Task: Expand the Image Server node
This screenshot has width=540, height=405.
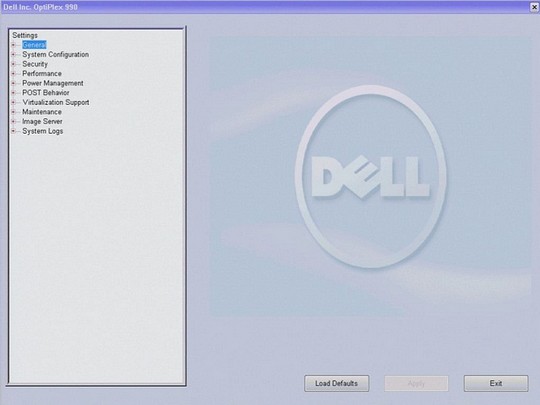Action: click(x=13, y=121)
